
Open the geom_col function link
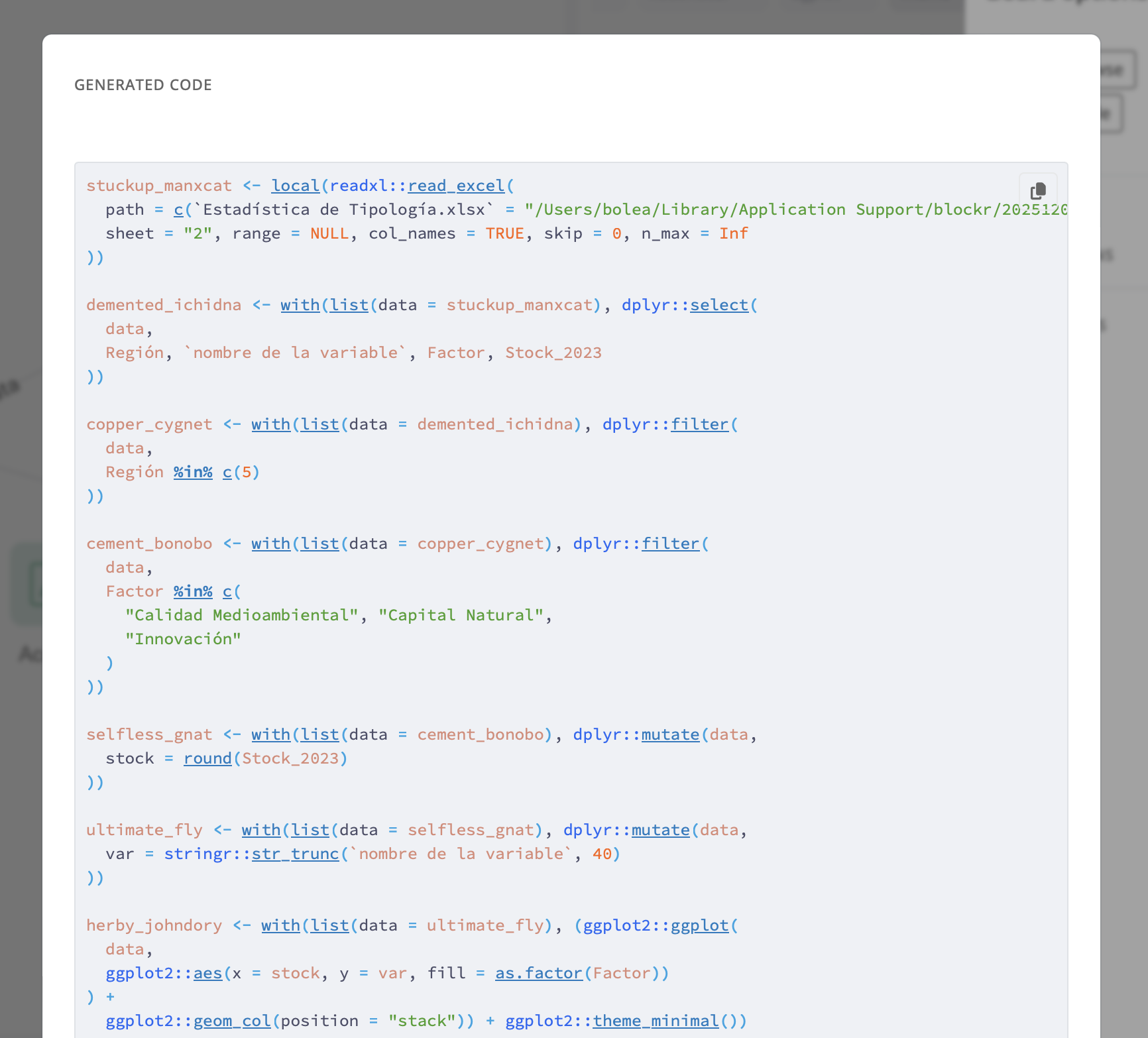tap(232, 1021)
